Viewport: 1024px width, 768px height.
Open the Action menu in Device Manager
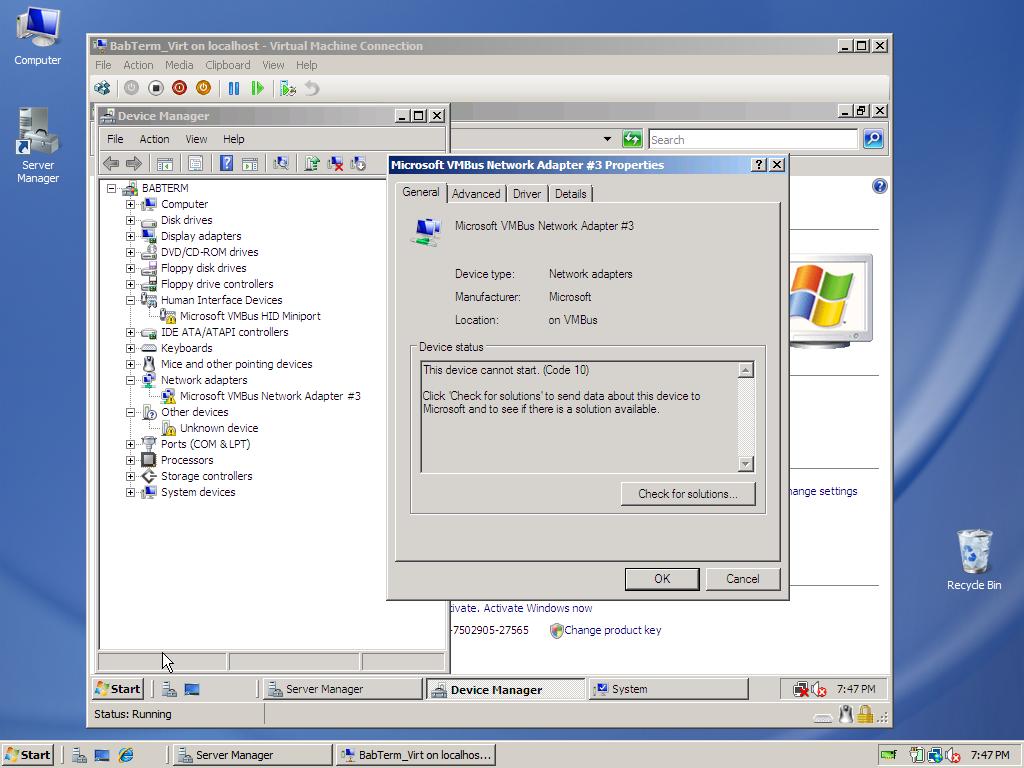pos(154,139)
